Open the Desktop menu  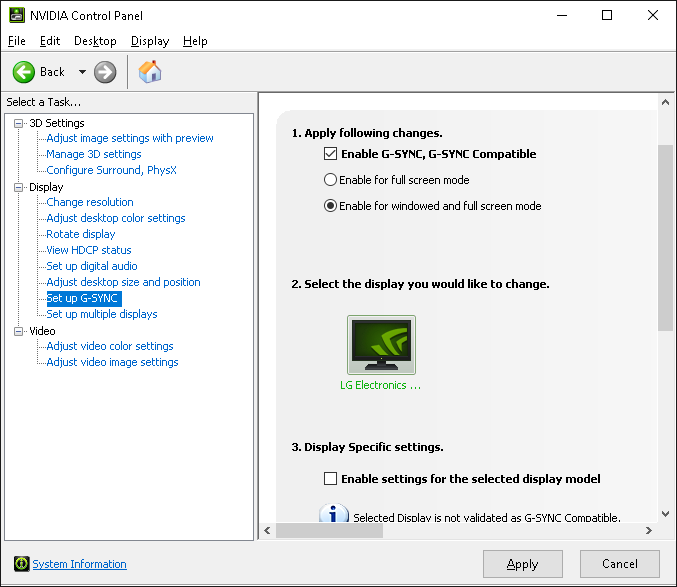pyautogui.click(x=95, y=41)
